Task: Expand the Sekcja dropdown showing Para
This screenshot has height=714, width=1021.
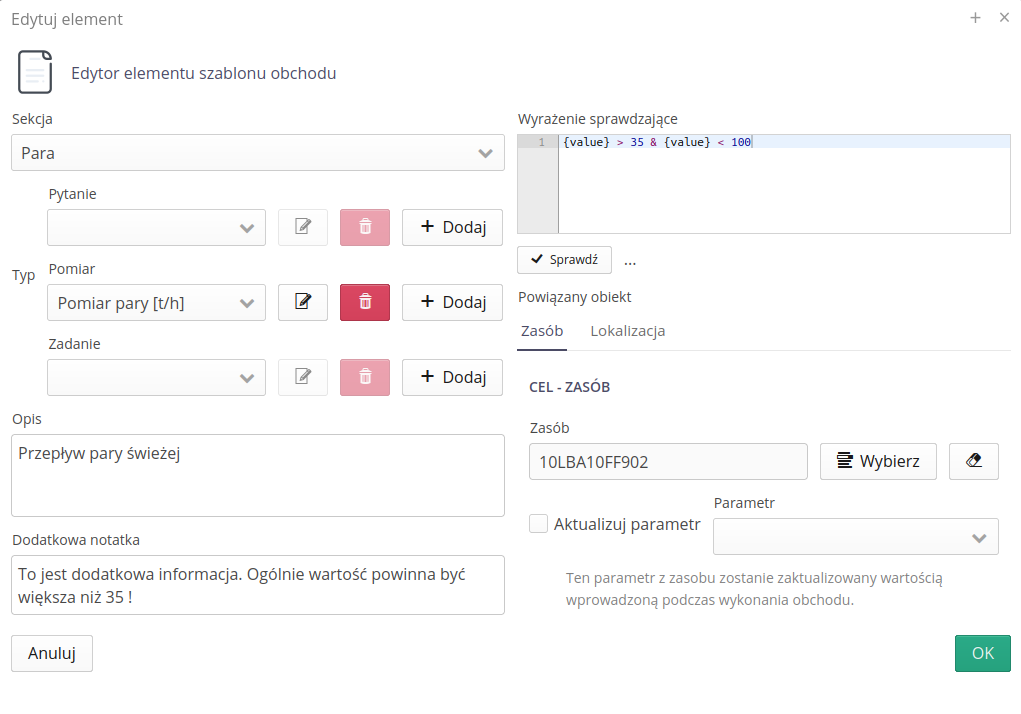Action: coord(258,153)
